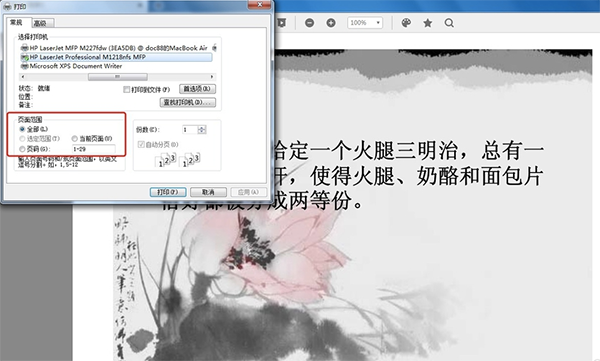Click the 查找打印机 button
600x361 pixels.
(188, 102)
